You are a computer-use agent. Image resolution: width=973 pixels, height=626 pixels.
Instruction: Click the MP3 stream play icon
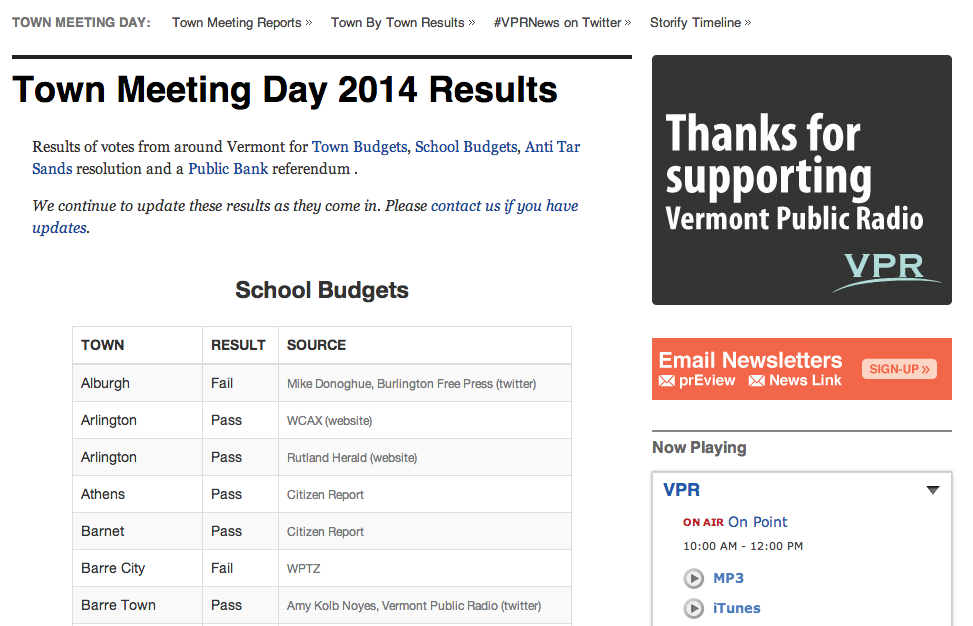pyautogui.click(x=693, y=579)
